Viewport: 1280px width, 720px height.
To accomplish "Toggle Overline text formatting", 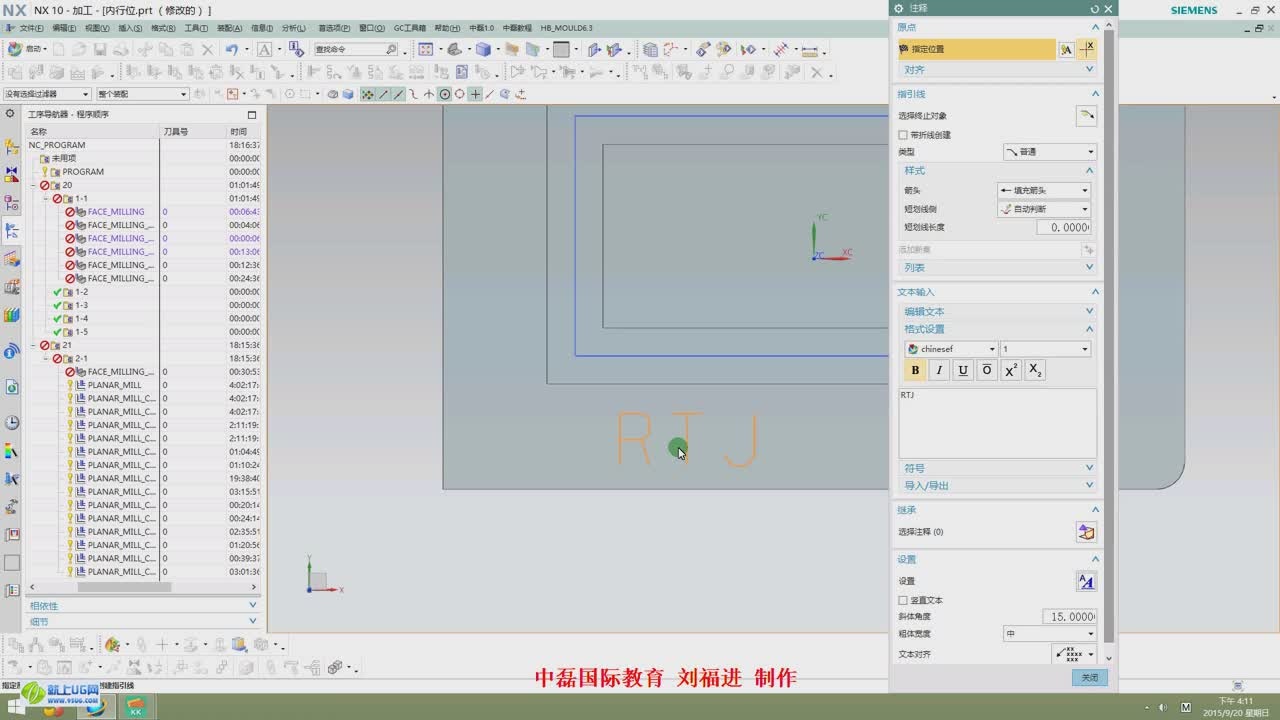I will click(x=986, y=370).
